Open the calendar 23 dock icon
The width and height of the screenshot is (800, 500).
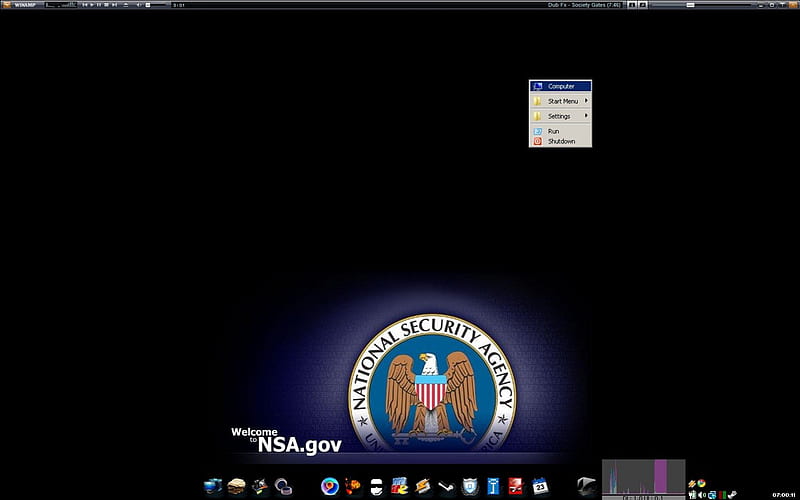point(540,486)
